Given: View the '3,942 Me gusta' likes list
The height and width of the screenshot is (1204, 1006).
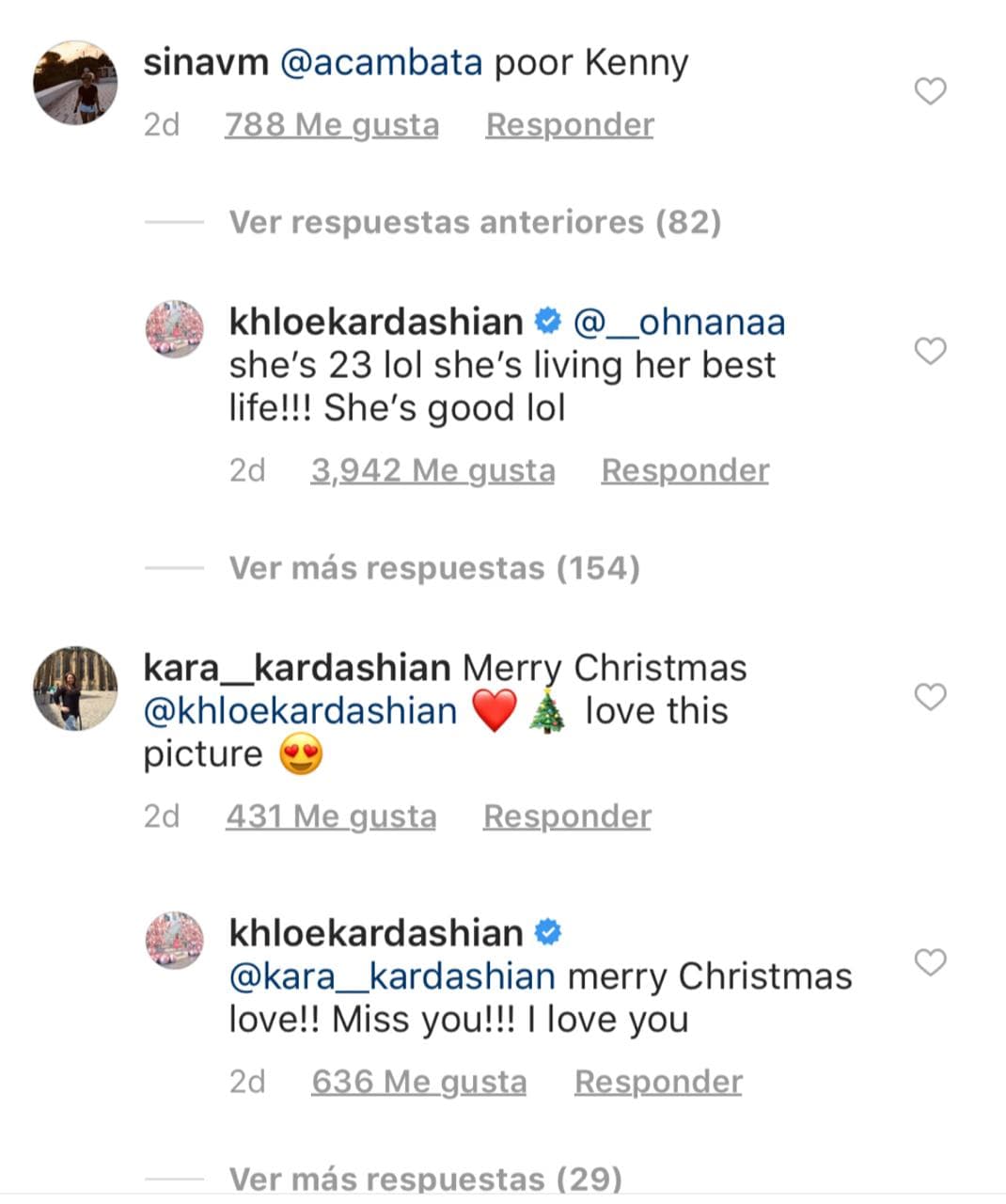Looking at the screenshot, I should point(433,469).
